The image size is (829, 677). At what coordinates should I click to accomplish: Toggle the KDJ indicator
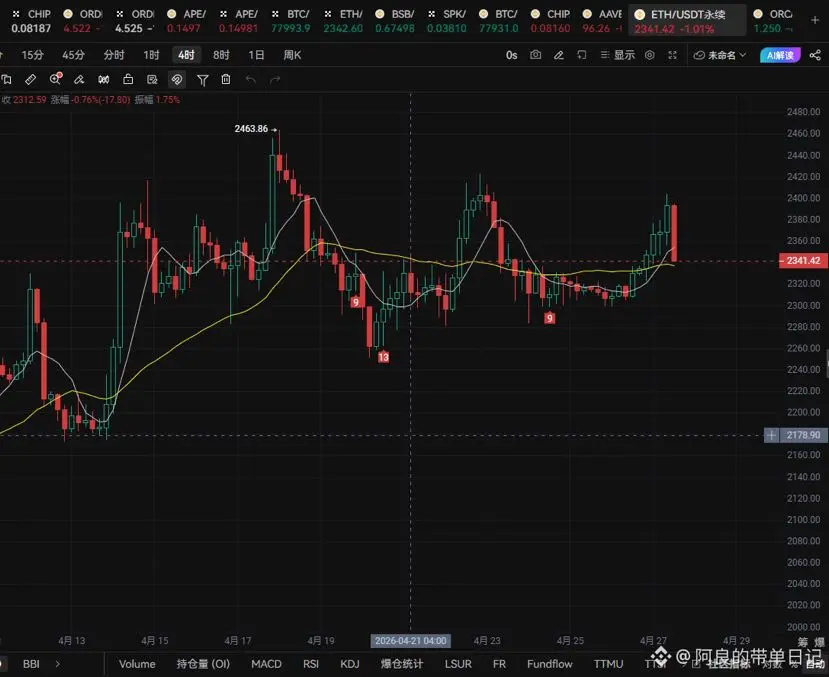tap(349, 664)
